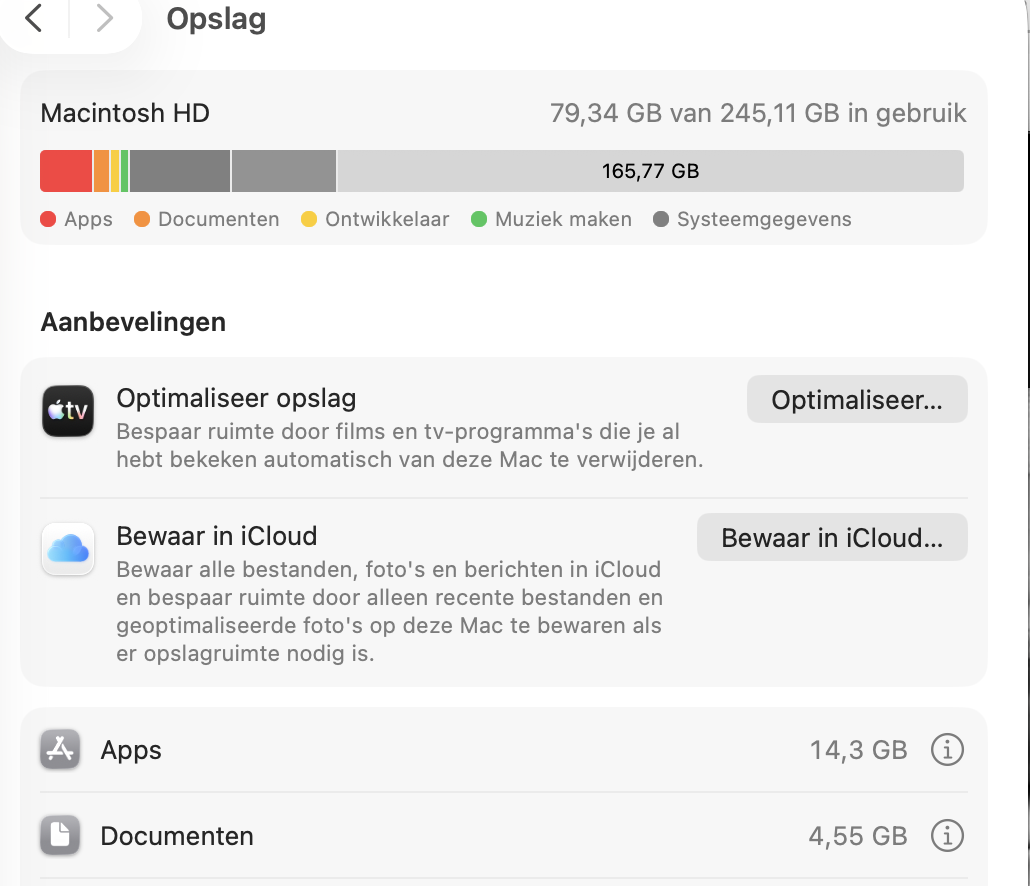Viewport: 1030px width, 886px height.
Task: Click the red Apps legend dot
Action: tap(48, 220)
